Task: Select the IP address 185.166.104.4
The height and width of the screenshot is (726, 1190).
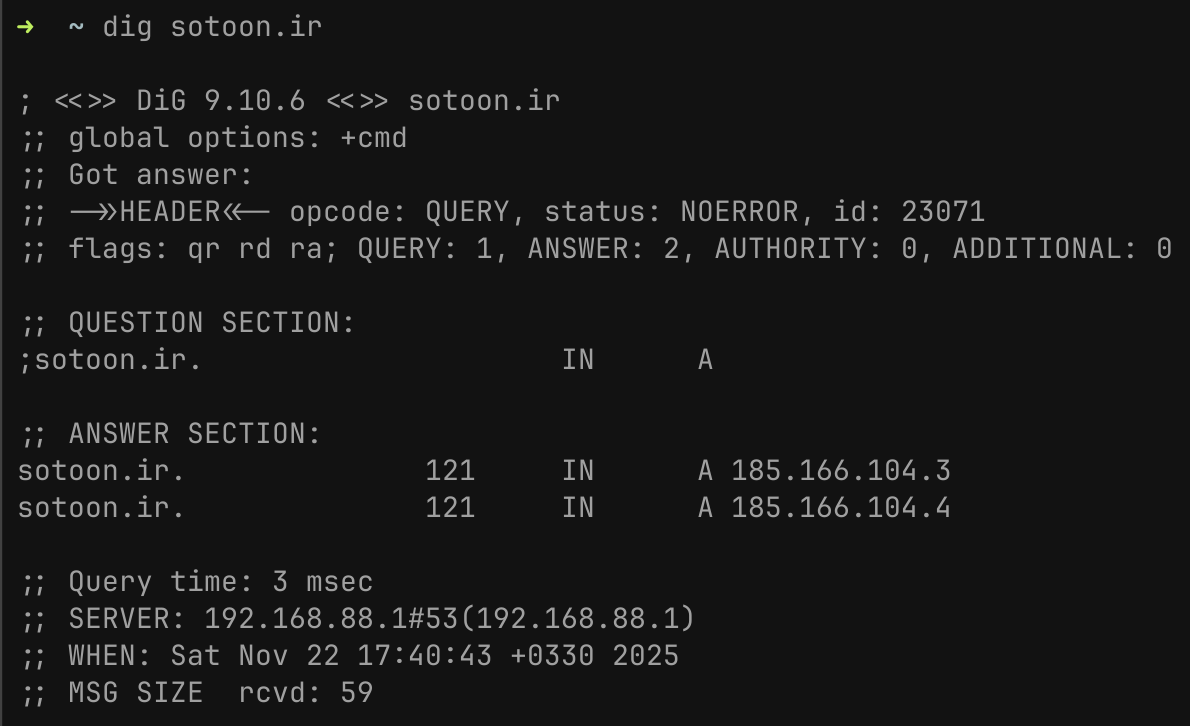Action: [841, 508]
